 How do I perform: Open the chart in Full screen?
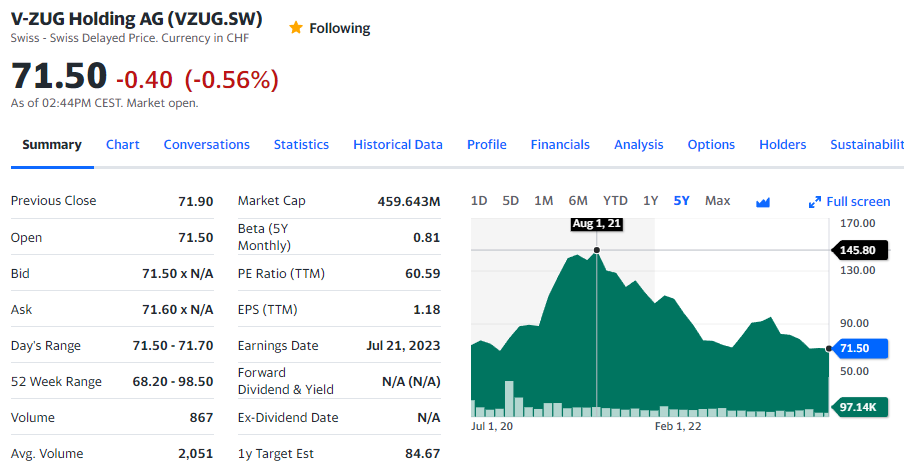(x=849, y=202)
